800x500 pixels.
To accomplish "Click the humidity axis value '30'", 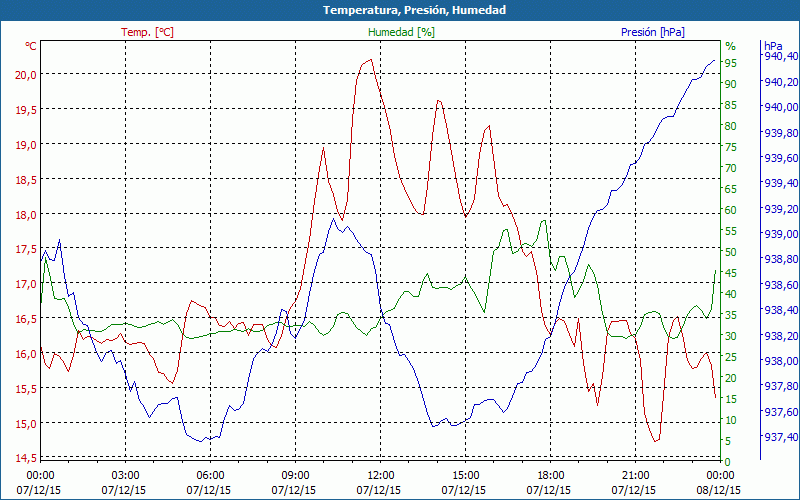I will (731, 336).
